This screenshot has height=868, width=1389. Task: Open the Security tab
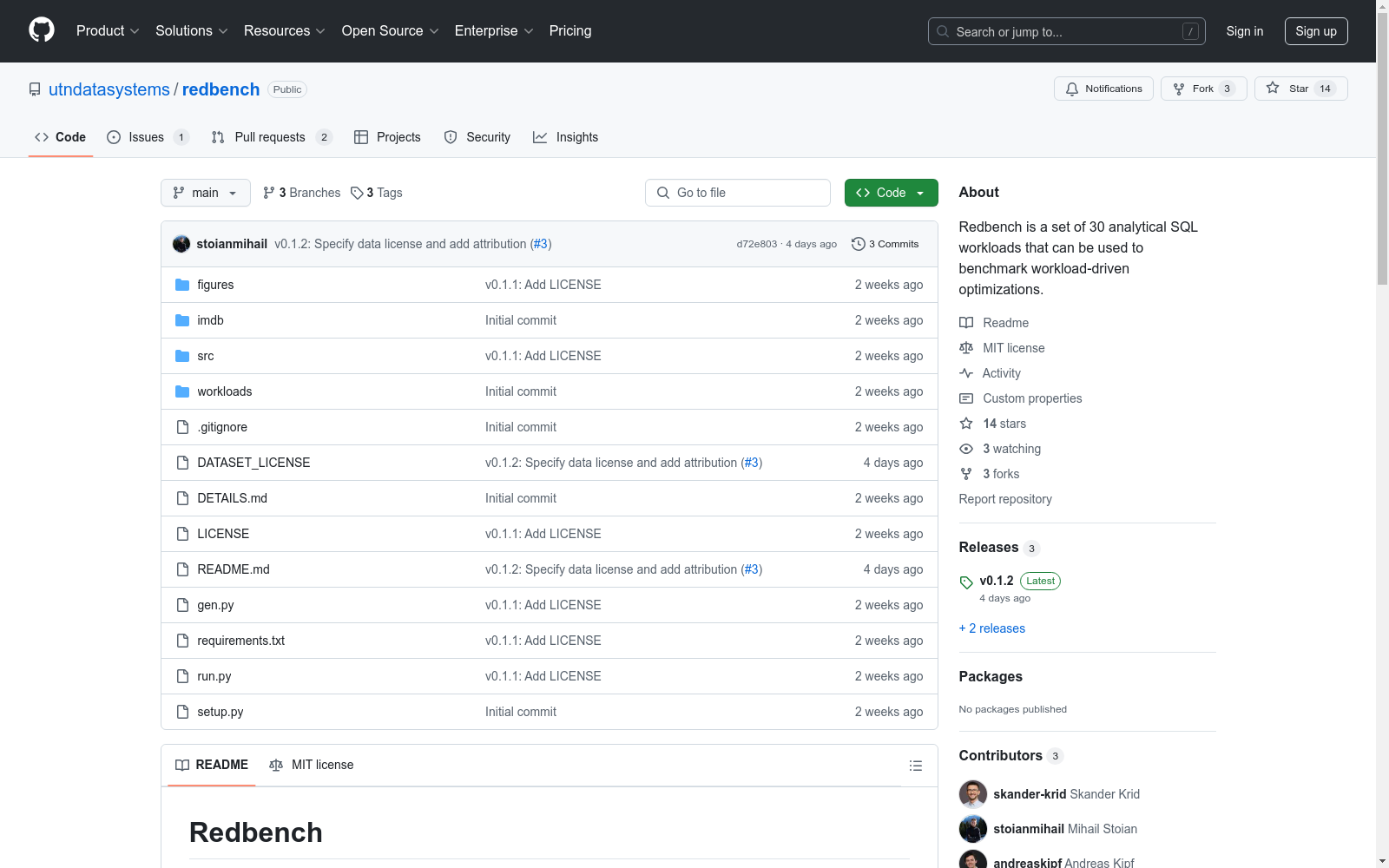[477, 137]
